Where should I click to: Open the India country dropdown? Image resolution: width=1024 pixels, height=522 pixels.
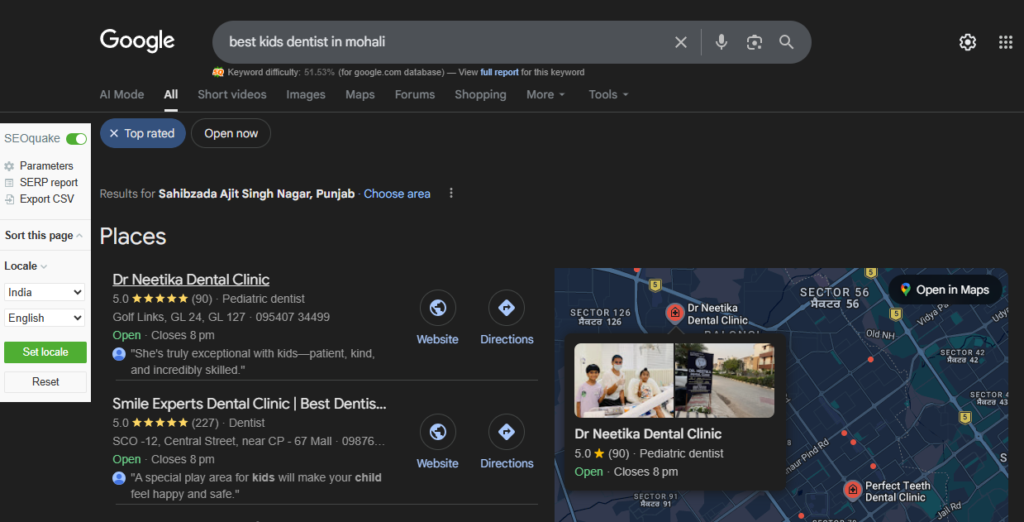[44, 292]
